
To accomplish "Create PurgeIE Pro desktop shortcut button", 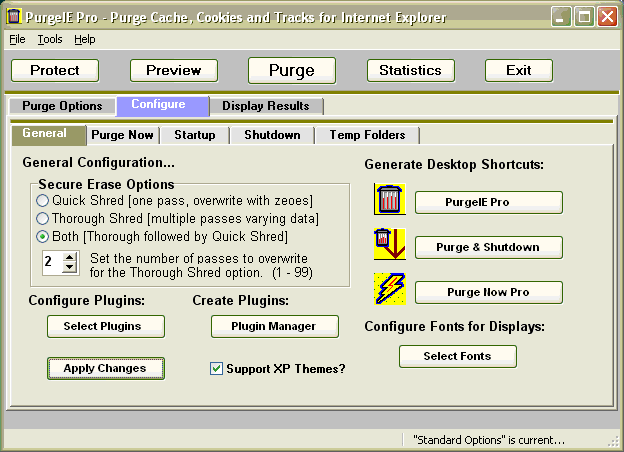I will click(x=489, y=202).
